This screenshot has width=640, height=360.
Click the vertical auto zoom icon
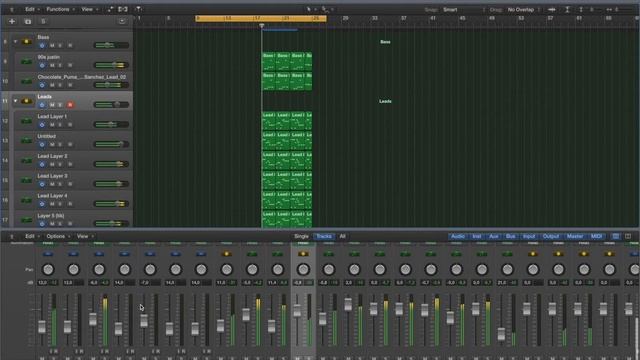click(x=567, y=9)
